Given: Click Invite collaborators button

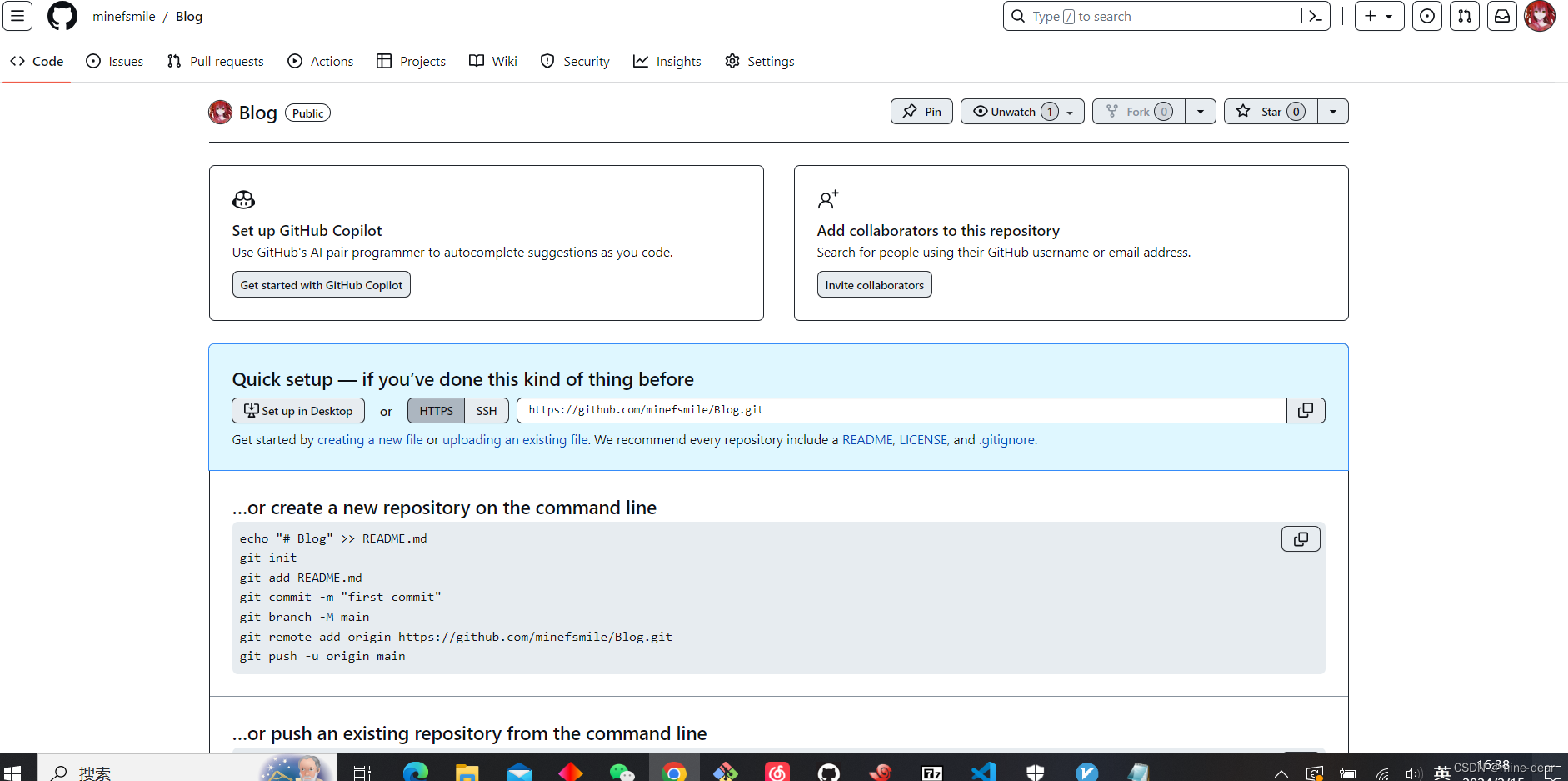Looking at the screenshot, I should point(875,285).
